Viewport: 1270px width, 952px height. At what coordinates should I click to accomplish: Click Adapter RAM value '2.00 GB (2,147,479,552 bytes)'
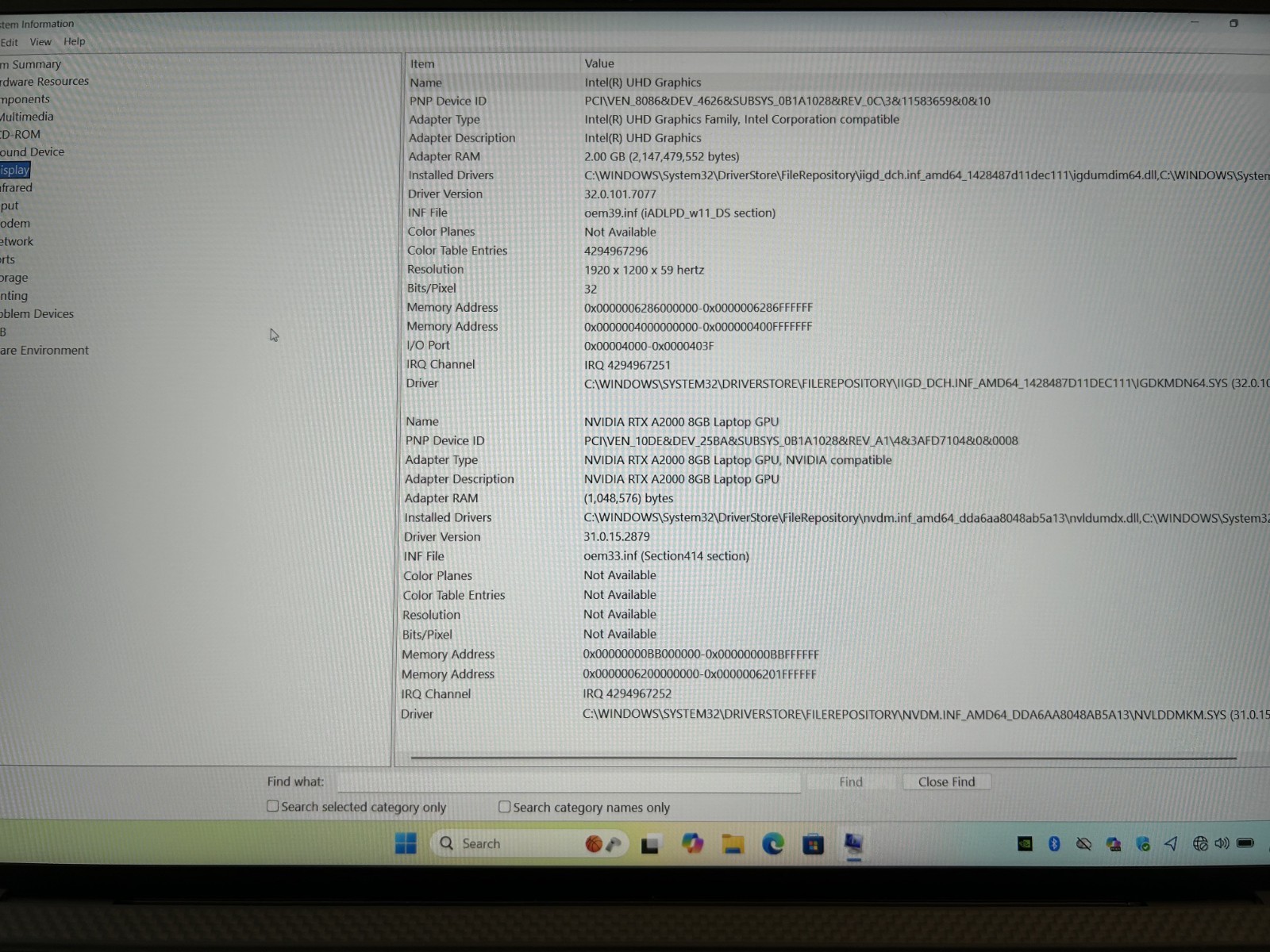point(662,156)
